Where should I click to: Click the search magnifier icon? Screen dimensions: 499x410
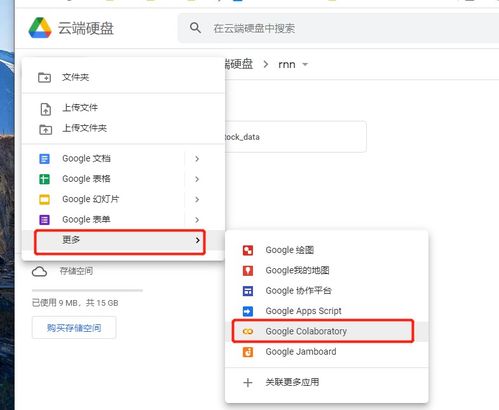195,28
